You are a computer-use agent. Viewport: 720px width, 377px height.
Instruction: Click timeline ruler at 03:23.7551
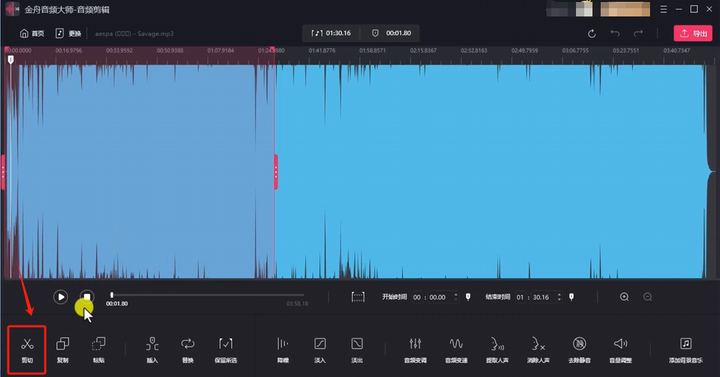pos(625,51)
